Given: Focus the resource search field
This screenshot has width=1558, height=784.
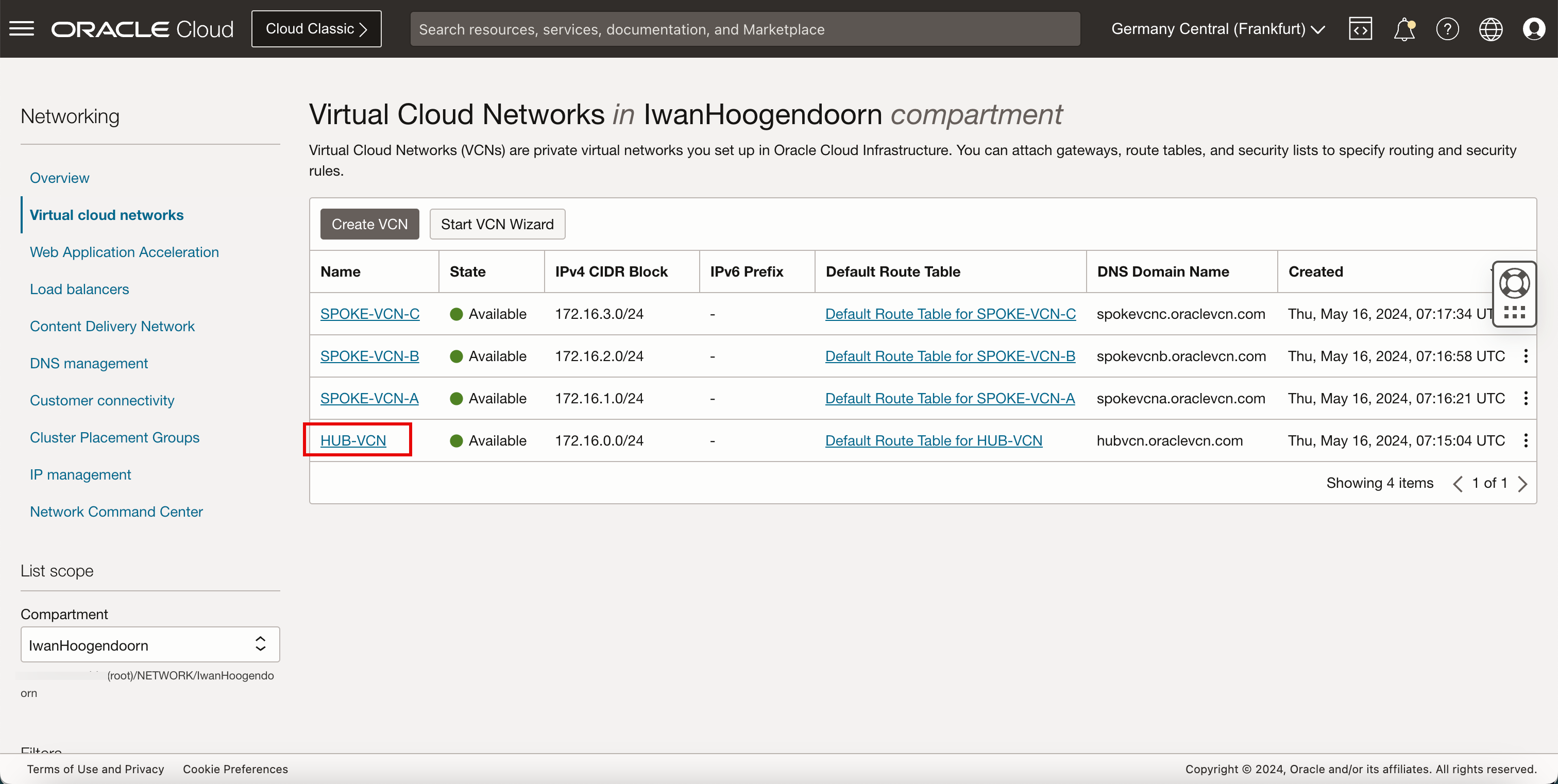Looking at the screenshot, I should [x=744, y=29].
